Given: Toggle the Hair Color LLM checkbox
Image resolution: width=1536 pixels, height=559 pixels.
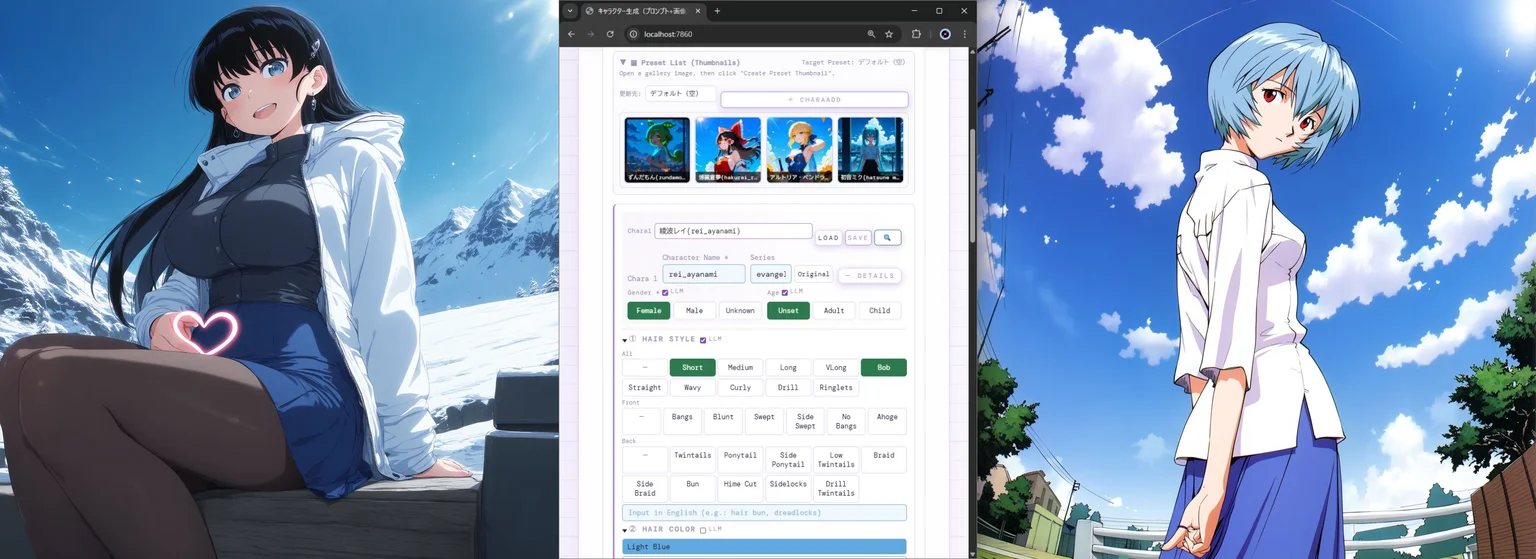Looking at the screenshot, I should (x=703, y=530).
